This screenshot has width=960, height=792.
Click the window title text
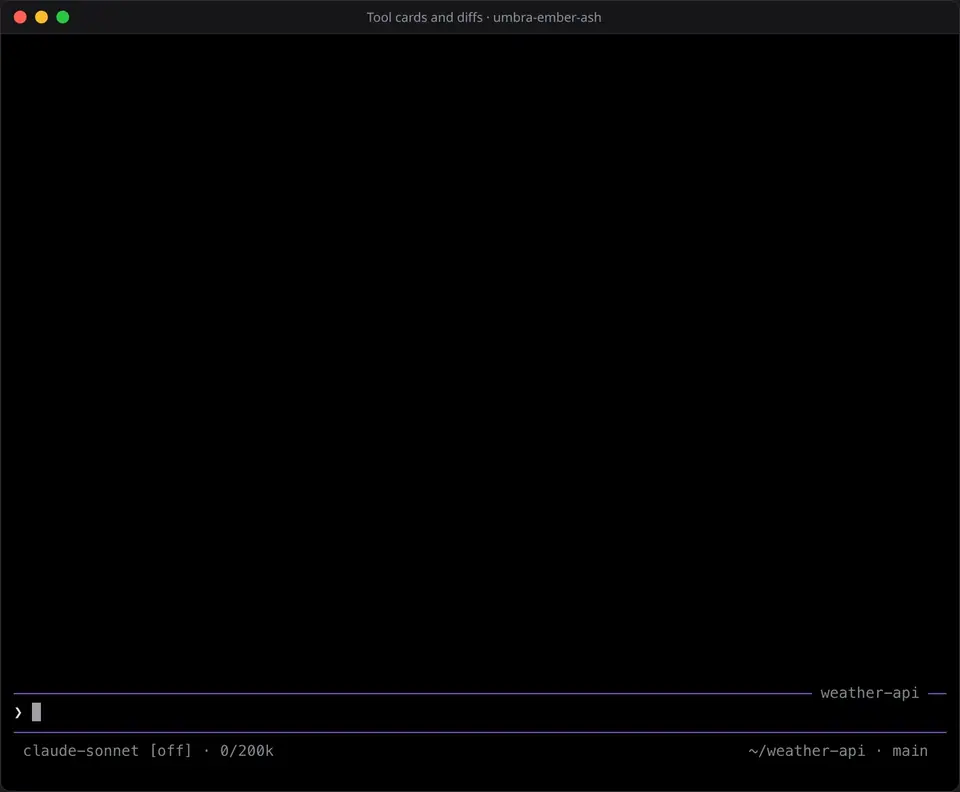(x=484, y=17)
